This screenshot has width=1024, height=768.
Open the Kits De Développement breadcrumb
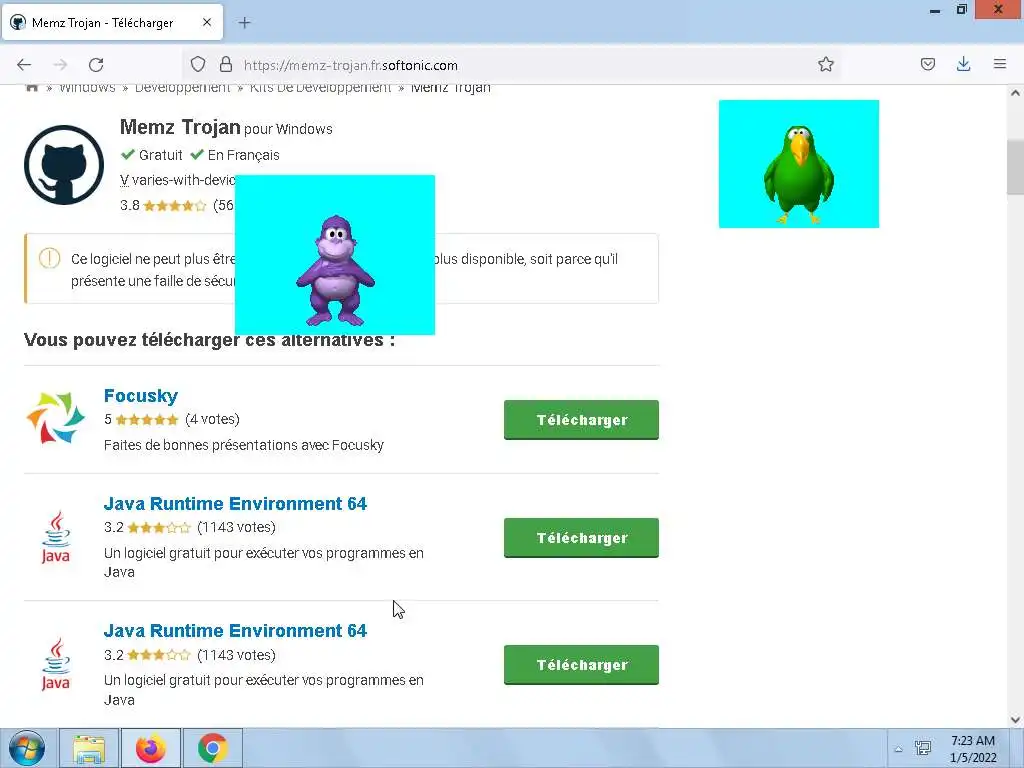pos(320,88)
